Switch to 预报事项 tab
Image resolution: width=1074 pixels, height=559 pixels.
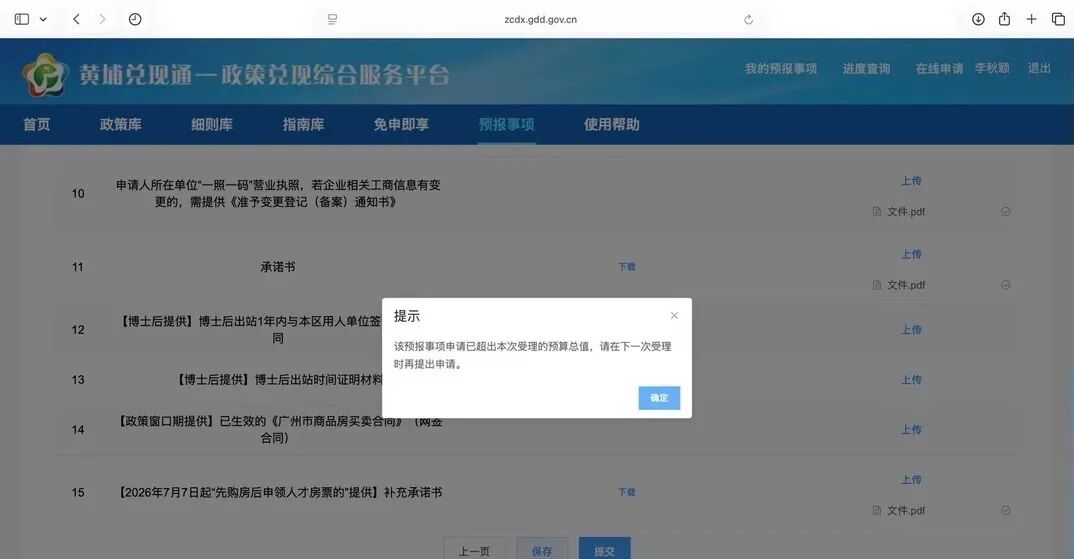pyautogui.click(x=507, y=124)
